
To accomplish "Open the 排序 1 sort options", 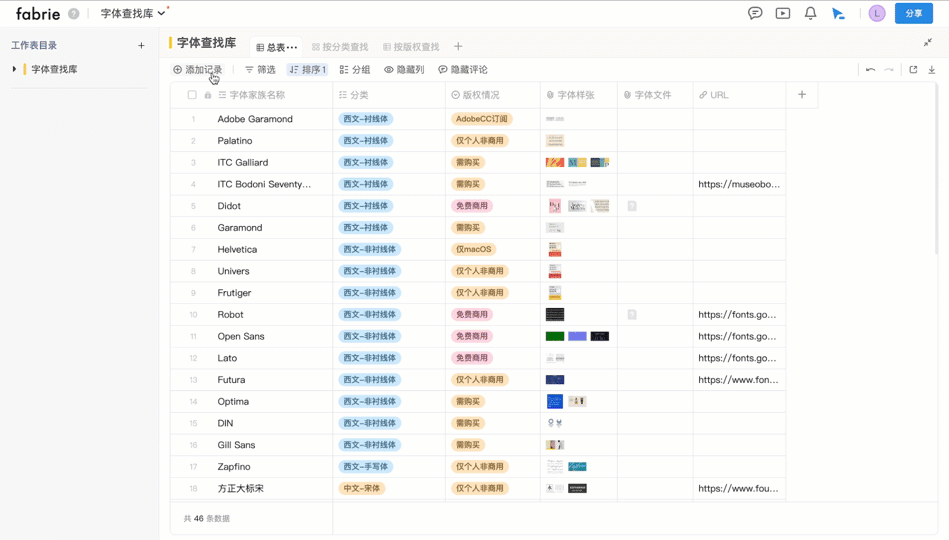I will [307, 70].
